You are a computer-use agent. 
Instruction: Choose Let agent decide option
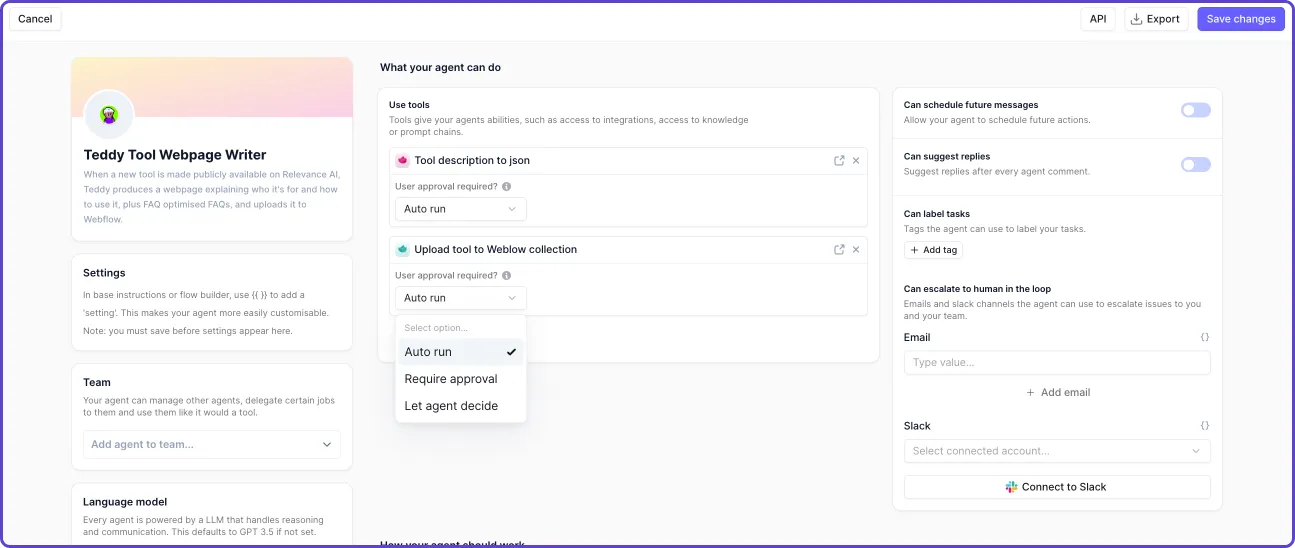pos(451,406)
